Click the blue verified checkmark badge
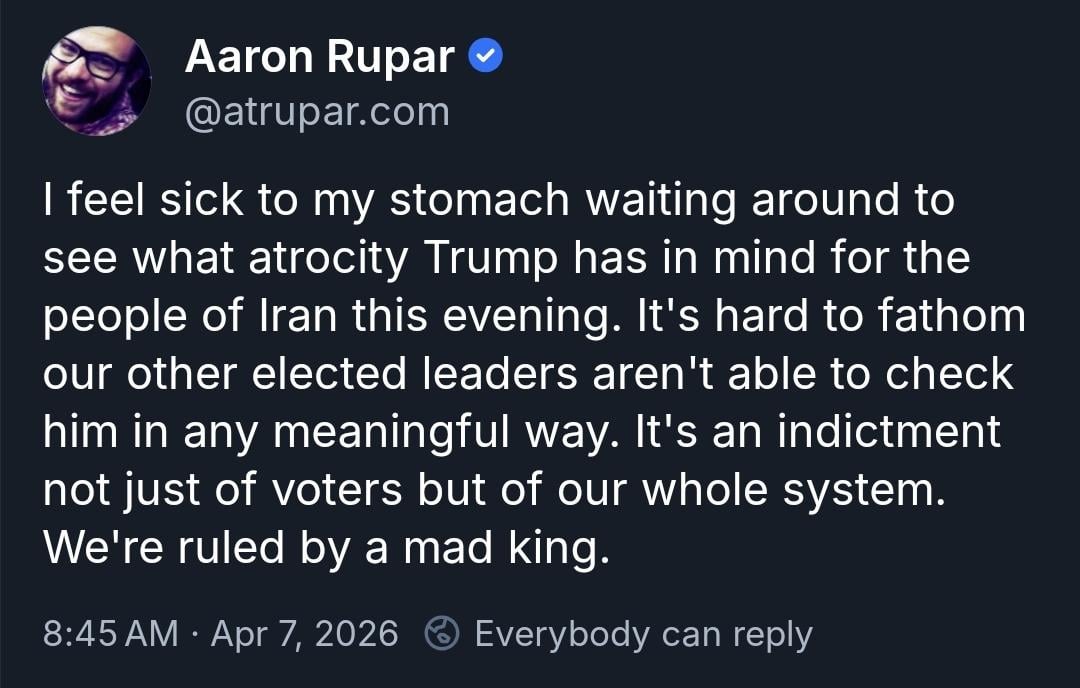The image size is (1080, 688). (486, 59)
